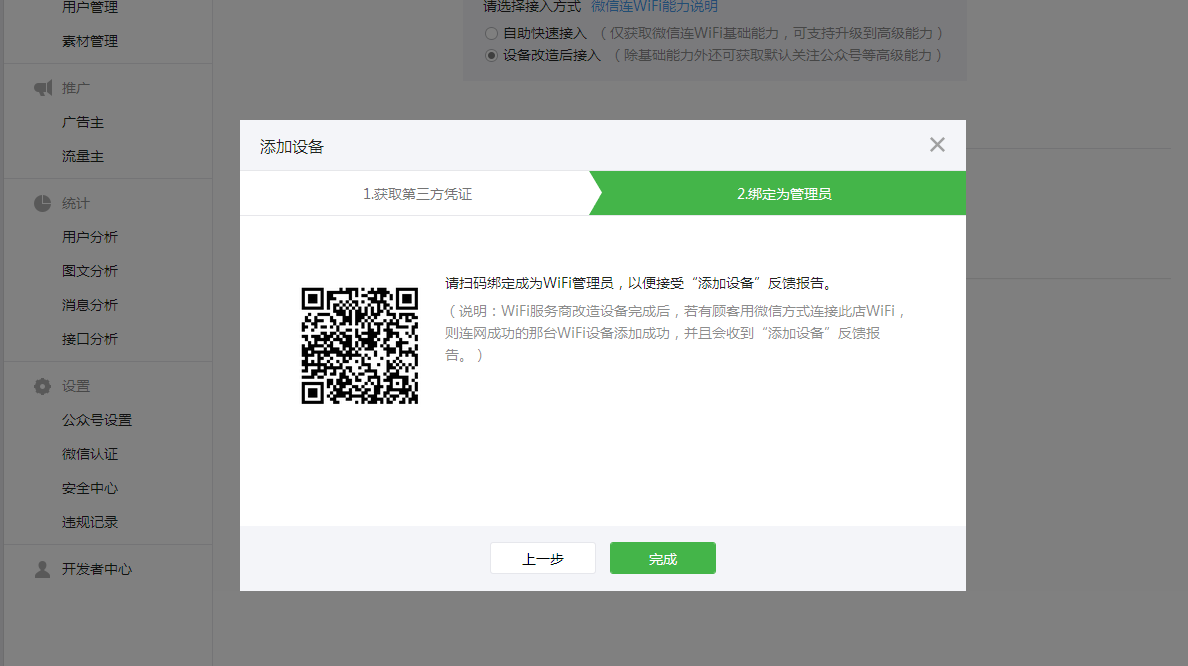Select step tab 2.绑定为管理员
1188x666 pixels.
coord(783,194)
